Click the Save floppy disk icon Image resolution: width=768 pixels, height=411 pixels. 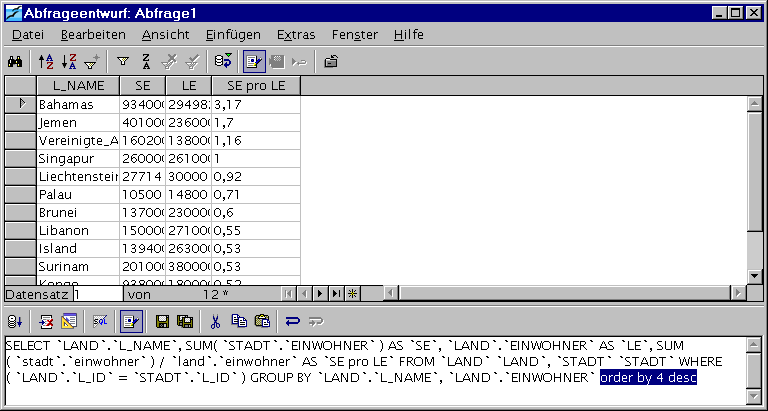(x=162, y=322)
